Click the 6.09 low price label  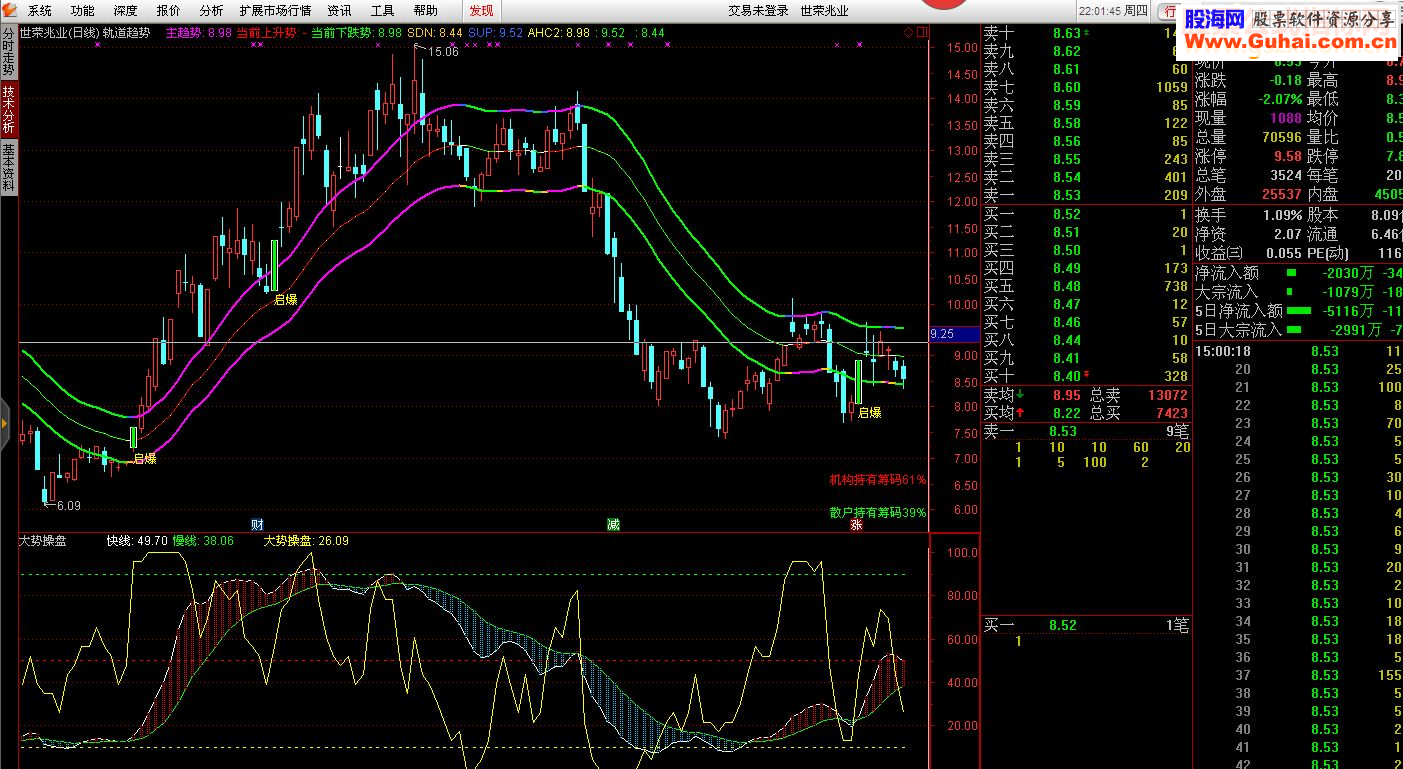pyautogui.click(x=68, y=505)
